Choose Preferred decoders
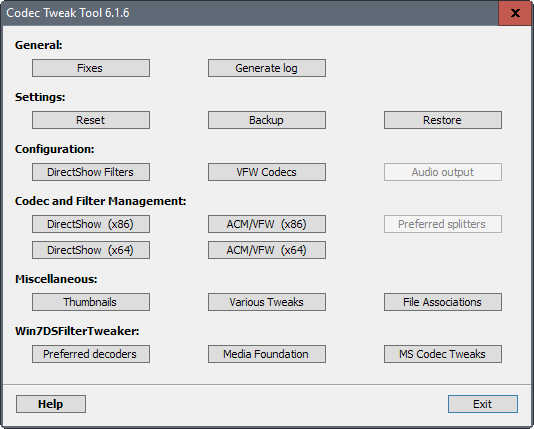 click(x=91, y=354)
